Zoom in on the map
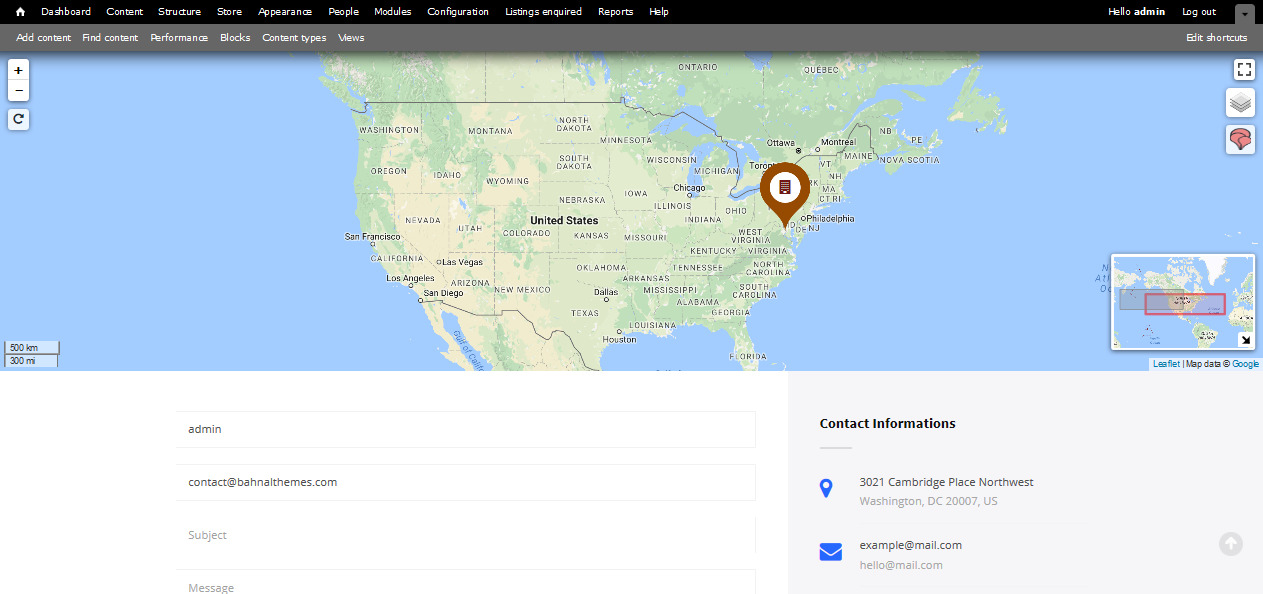The image size is (1263, 594). (x=18, y=70)
